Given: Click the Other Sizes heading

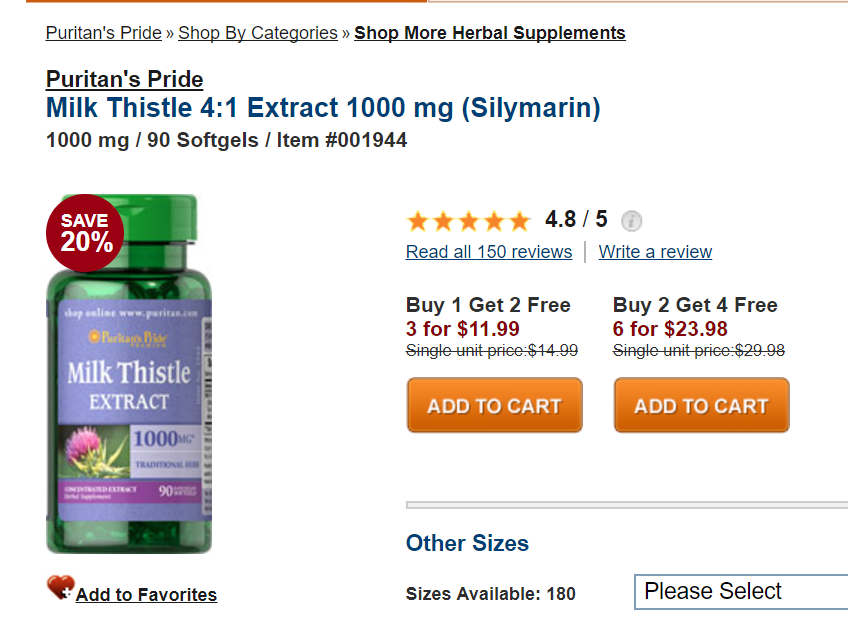Looking at the screenshot, I should point(467,543).
